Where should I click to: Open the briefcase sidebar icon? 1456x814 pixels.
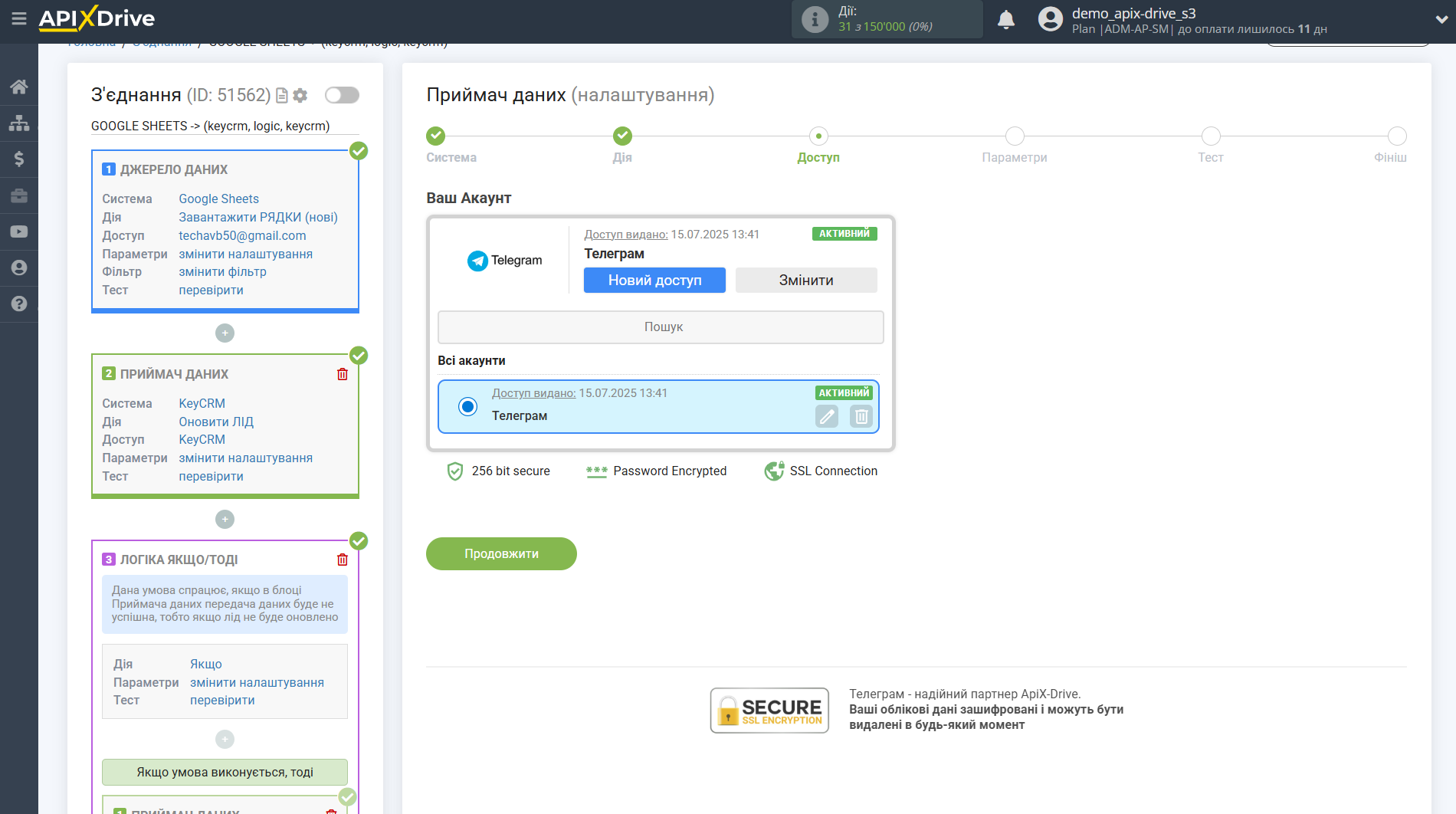pyautogui.click(x=19, y=195)
